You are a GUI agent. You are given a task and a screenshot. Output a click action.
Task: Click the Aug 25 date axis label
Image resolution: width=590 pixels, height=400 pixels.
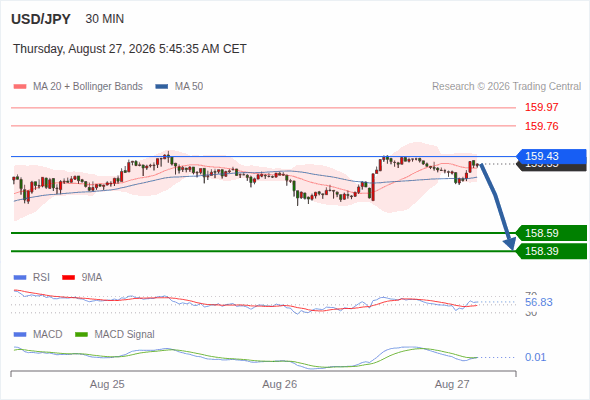[107, 384]
